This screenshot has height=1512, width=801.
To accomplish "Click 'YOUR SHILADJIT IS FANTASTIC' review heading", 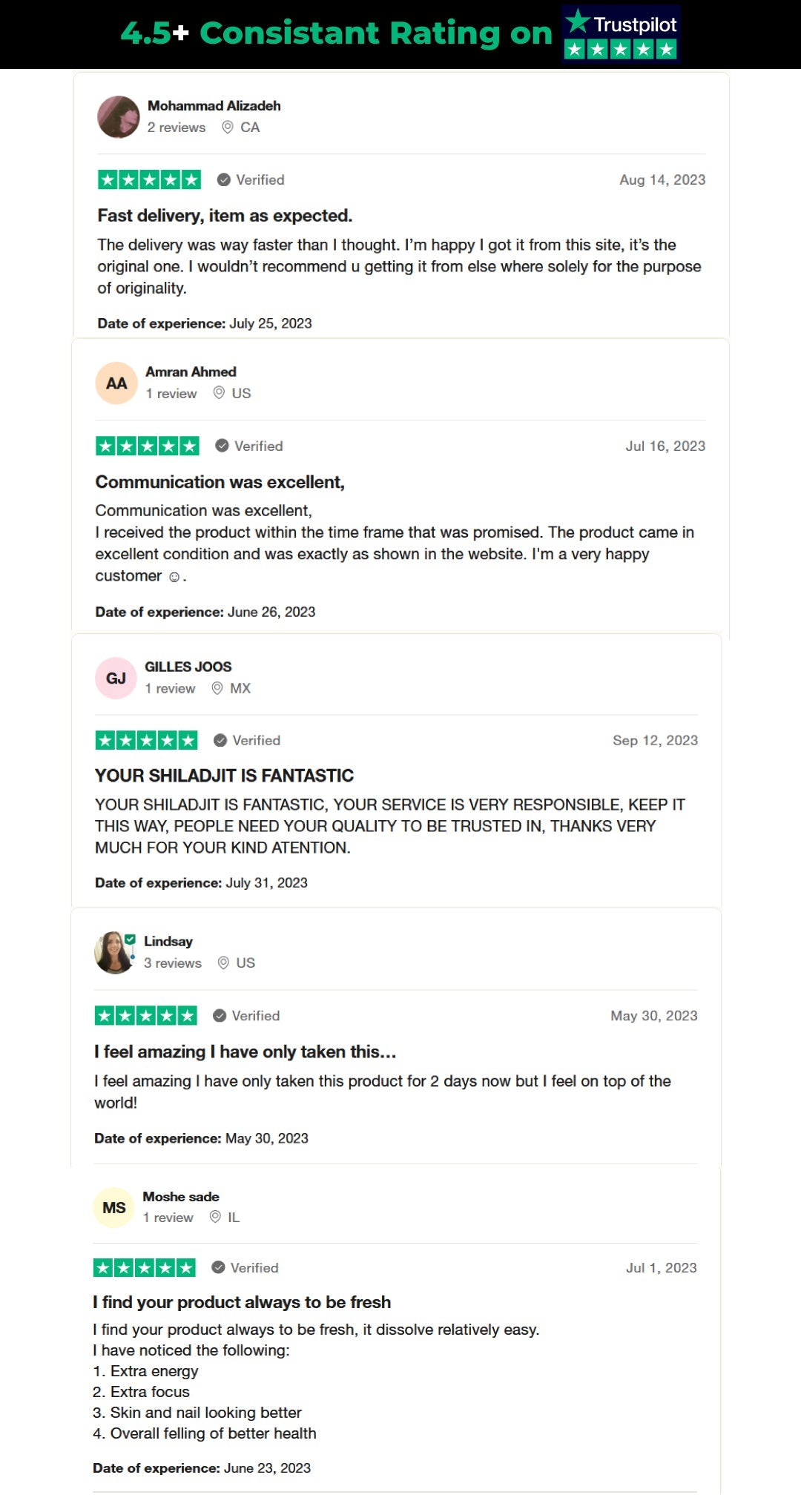I will 224,776.
